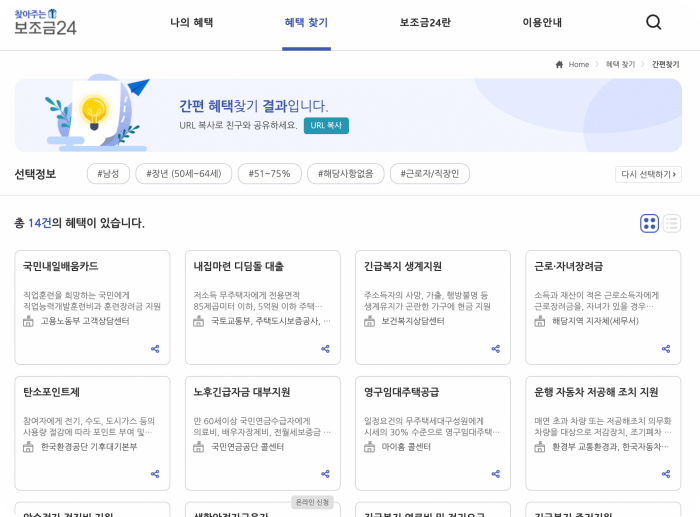Click '해당지역 지자체(세무서)' text
Screen dimensions: 700x517
[596, 321]
